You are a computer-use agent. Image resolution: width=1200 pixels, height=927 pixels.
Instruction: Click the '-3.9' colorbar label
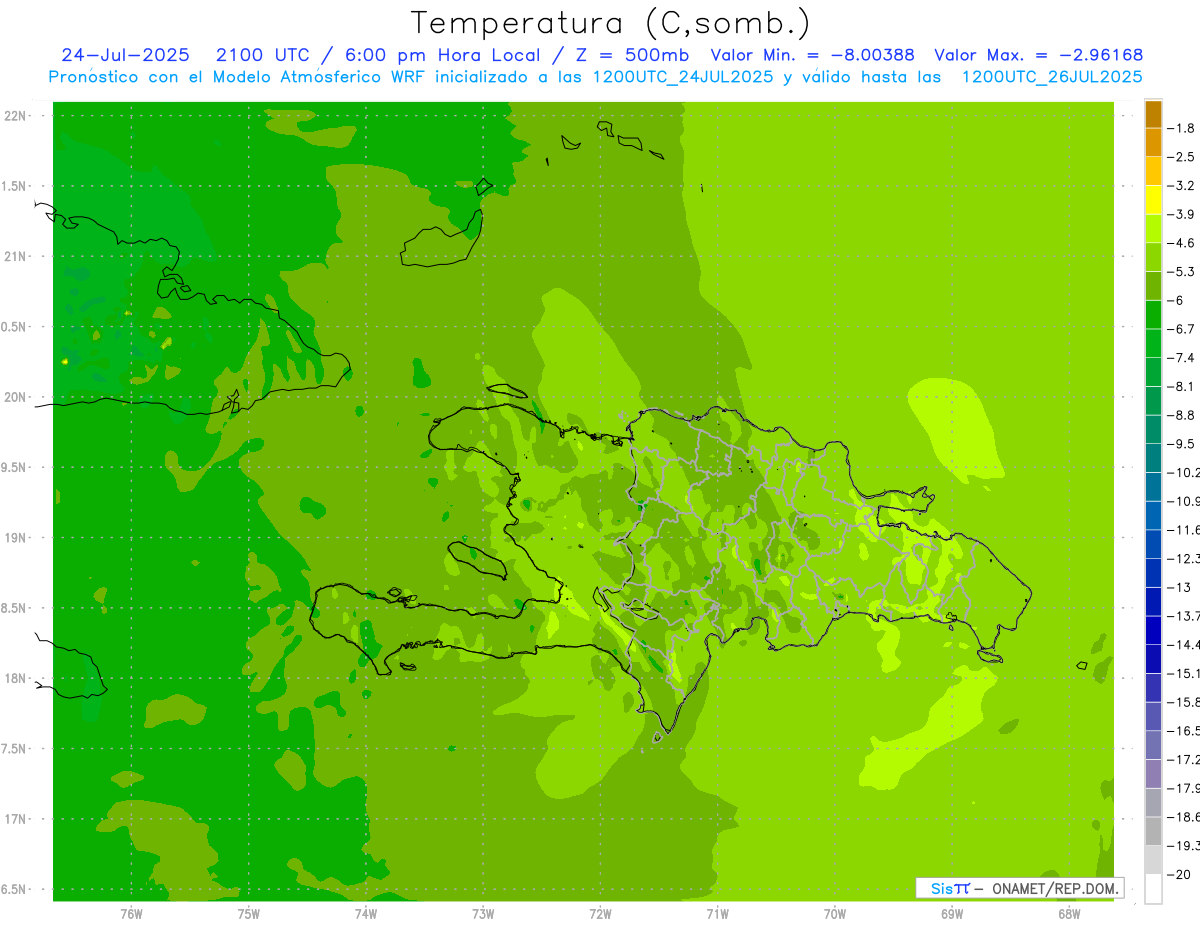(x=1182, y=214)
